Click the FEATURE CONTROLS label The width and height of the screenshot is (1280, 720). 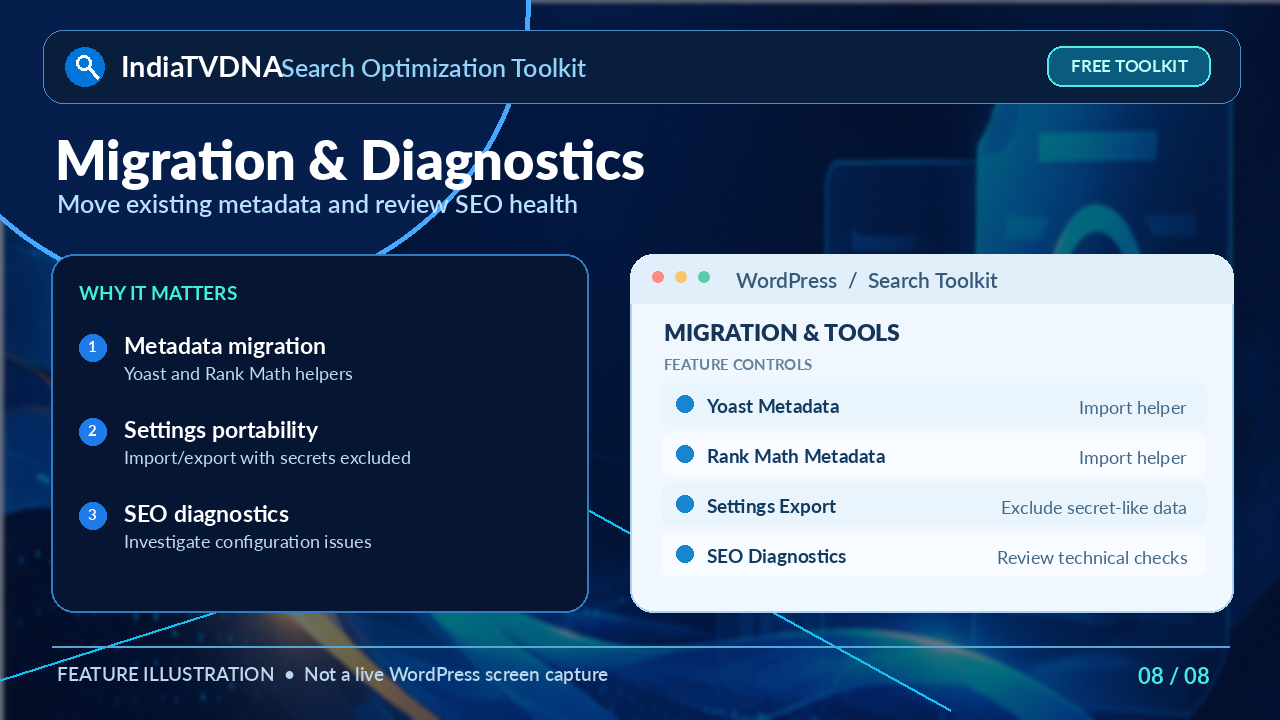738,365
